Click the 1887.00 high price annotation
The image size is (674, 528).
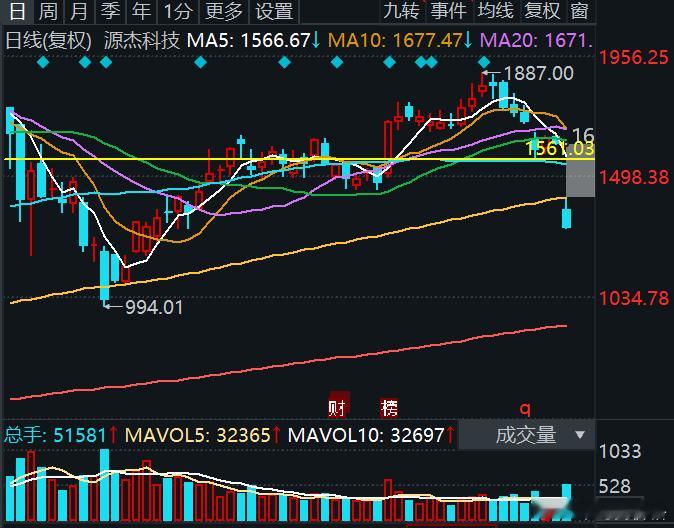point(538,73)
